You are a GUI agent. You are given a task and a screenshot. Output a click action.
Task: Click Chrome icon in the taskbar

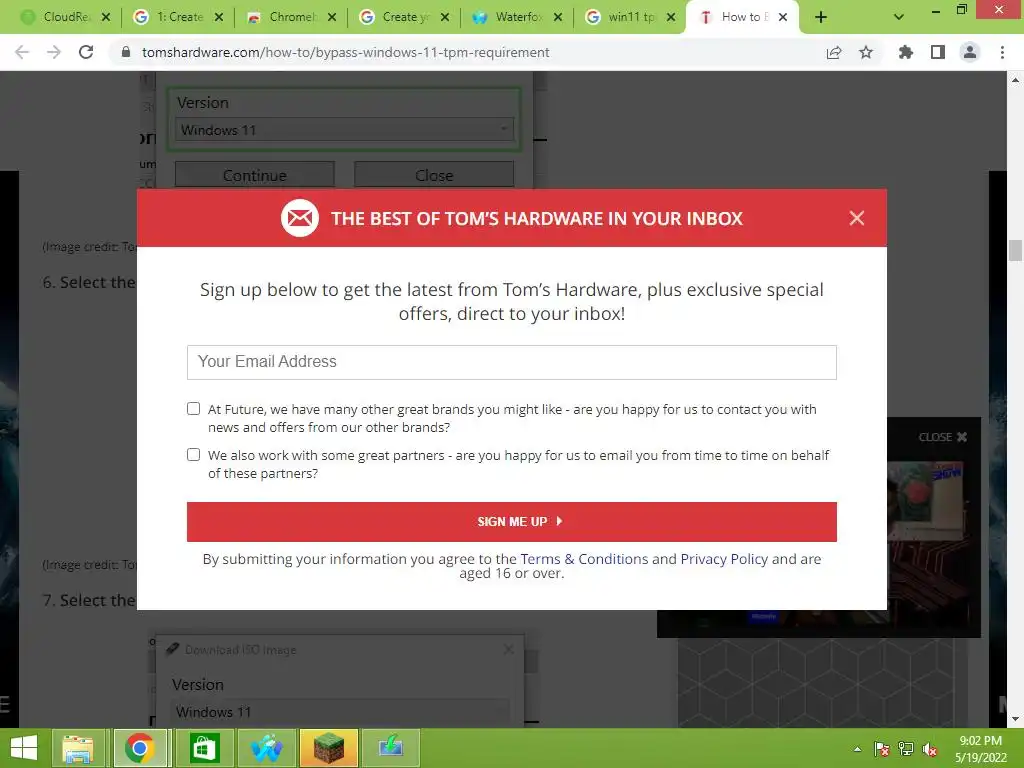(x=140, y=748)
